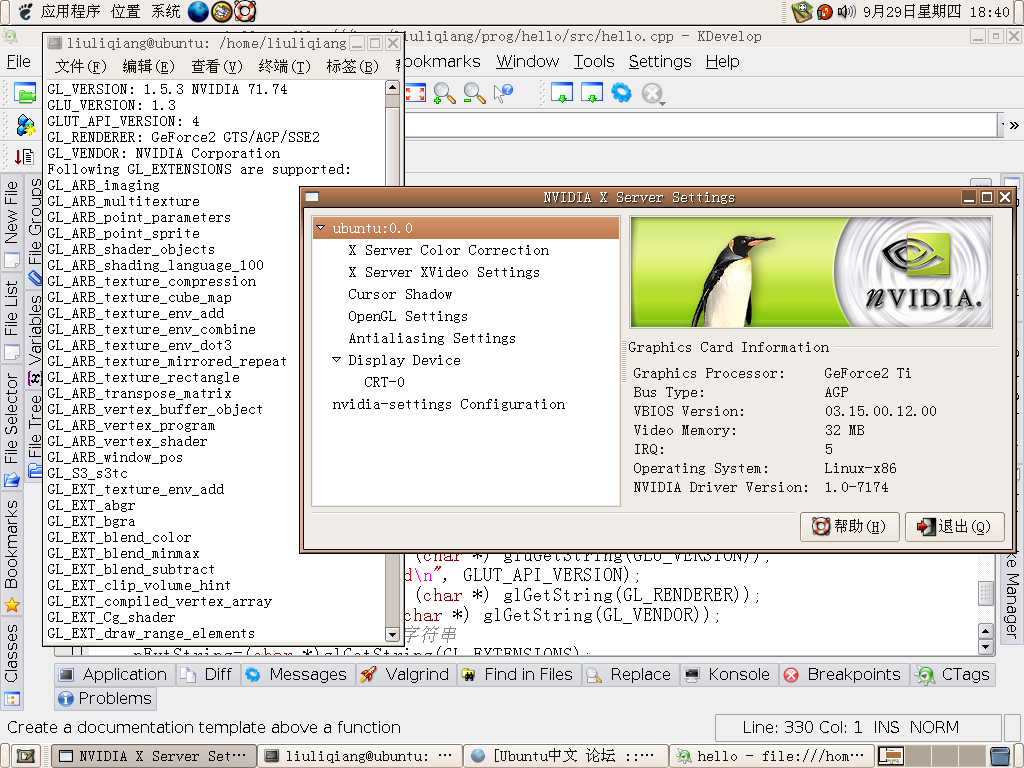The width and height of the screenshot is (1024, 768).
Task: Select CRT-0 display device
Action: pos(385,382)
